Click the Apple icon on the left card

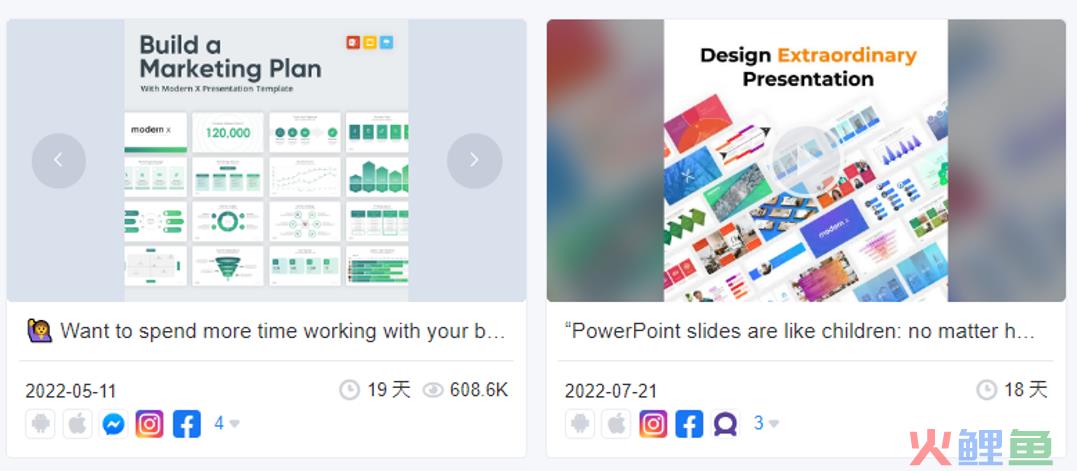coord(78,424)
